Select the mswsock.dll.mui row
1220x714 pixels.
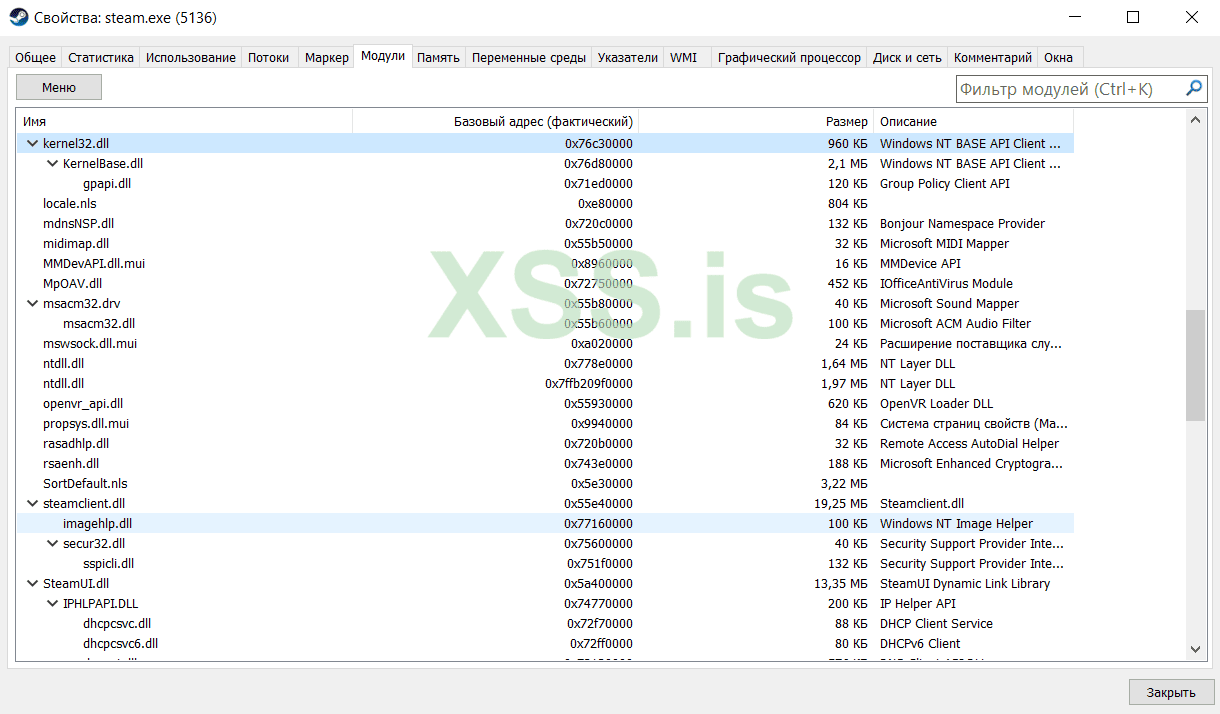[545, 344]
